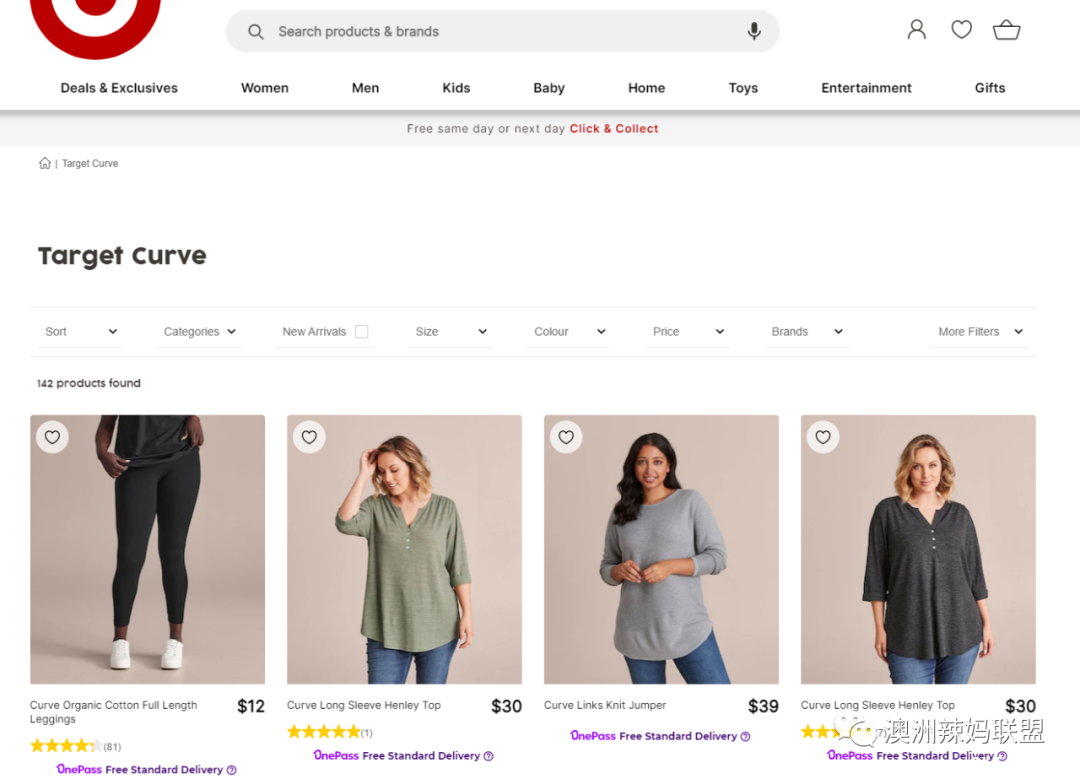
Task: Open OnePass info icon under Leggings
Action: point(231,770)
